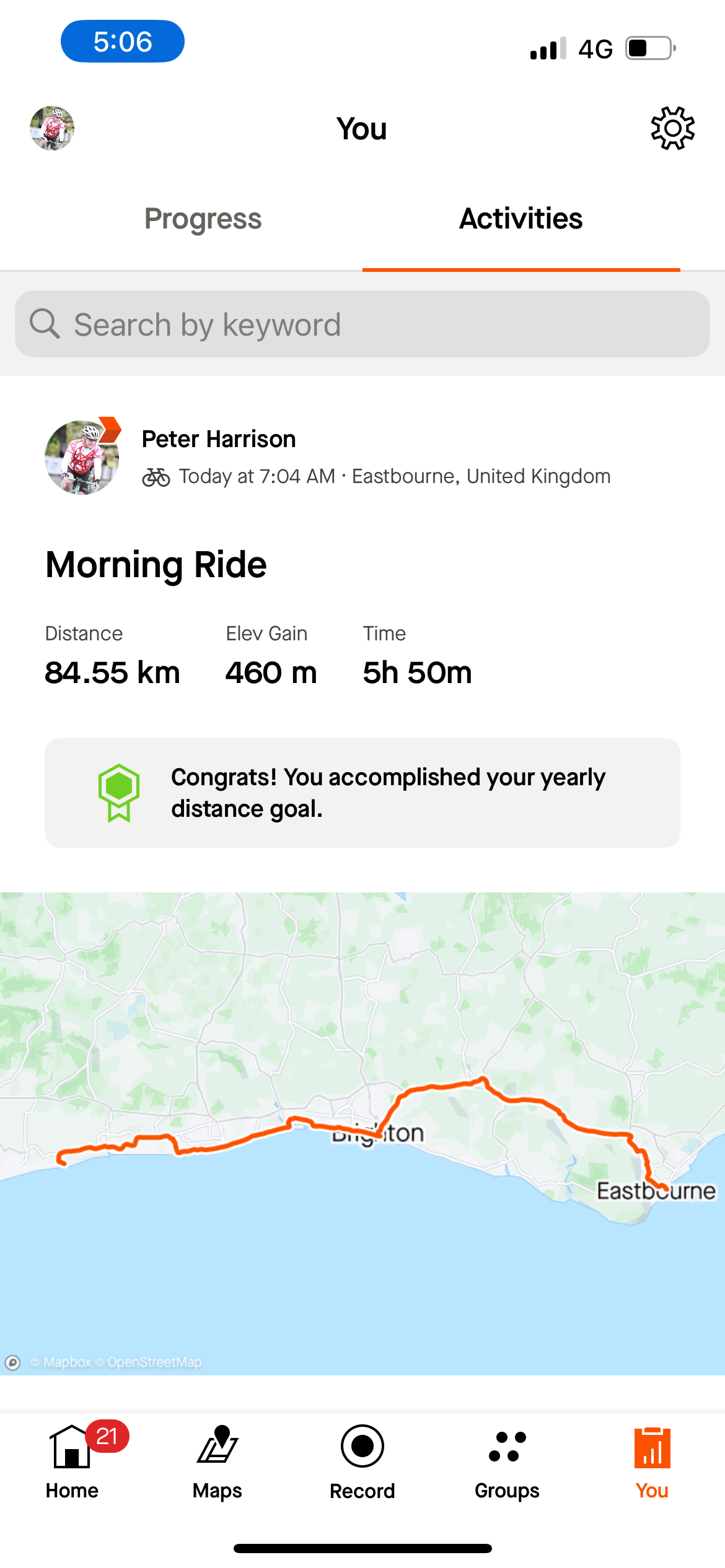This screenshot has width=725, height=1568.
Task: Open settings via the gear icon
Action: [x=672, y=128]
